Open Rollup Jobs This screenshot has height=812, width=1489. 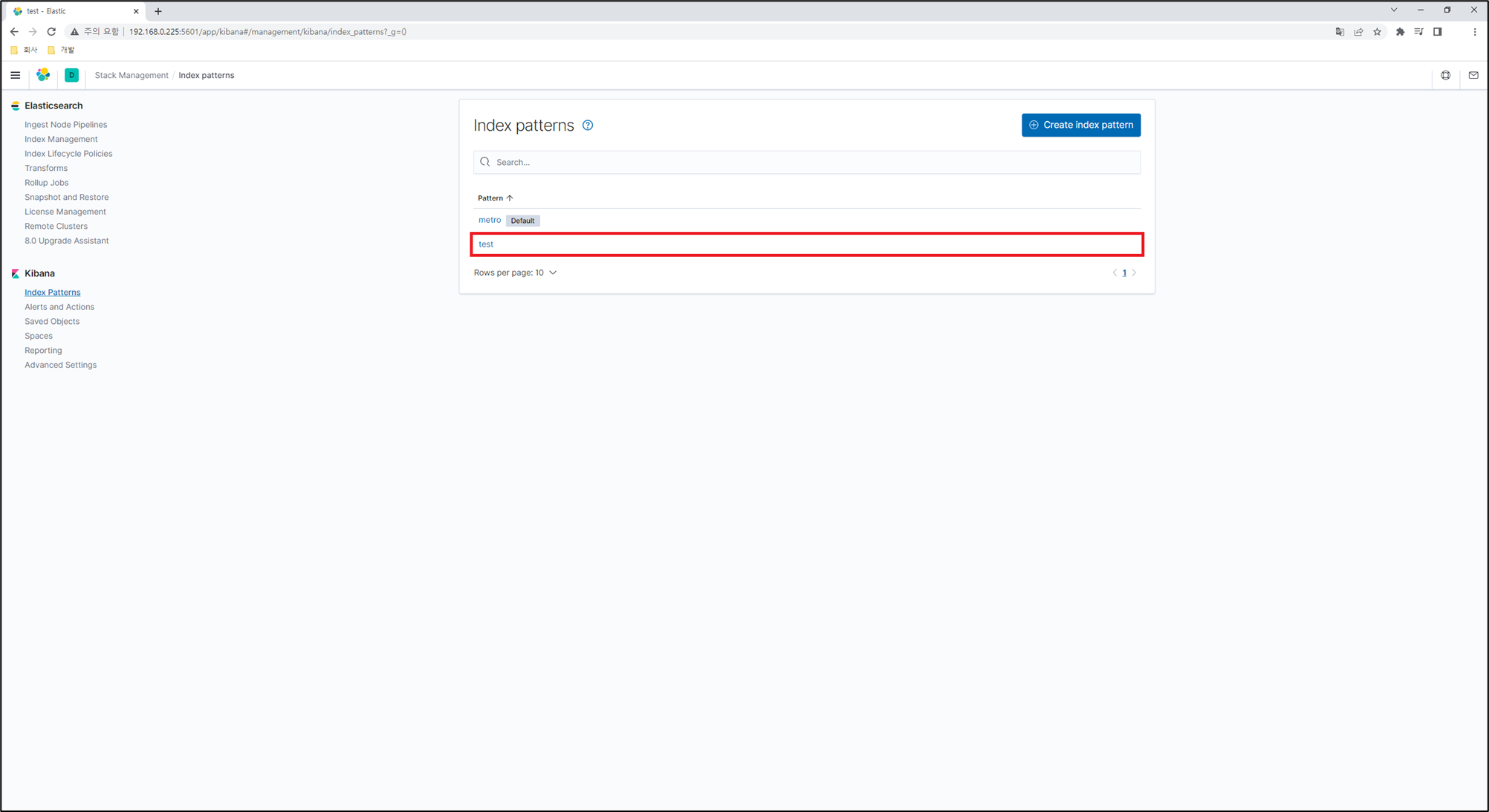click(46, 183)
